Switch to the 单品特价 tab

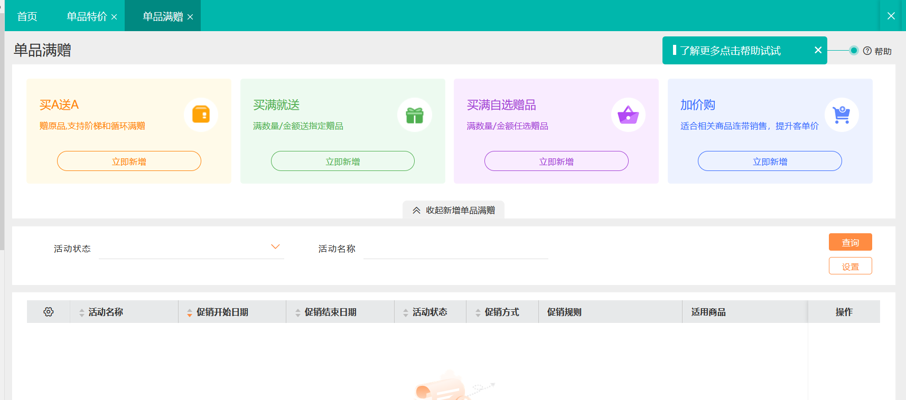(x=87, y=16)
